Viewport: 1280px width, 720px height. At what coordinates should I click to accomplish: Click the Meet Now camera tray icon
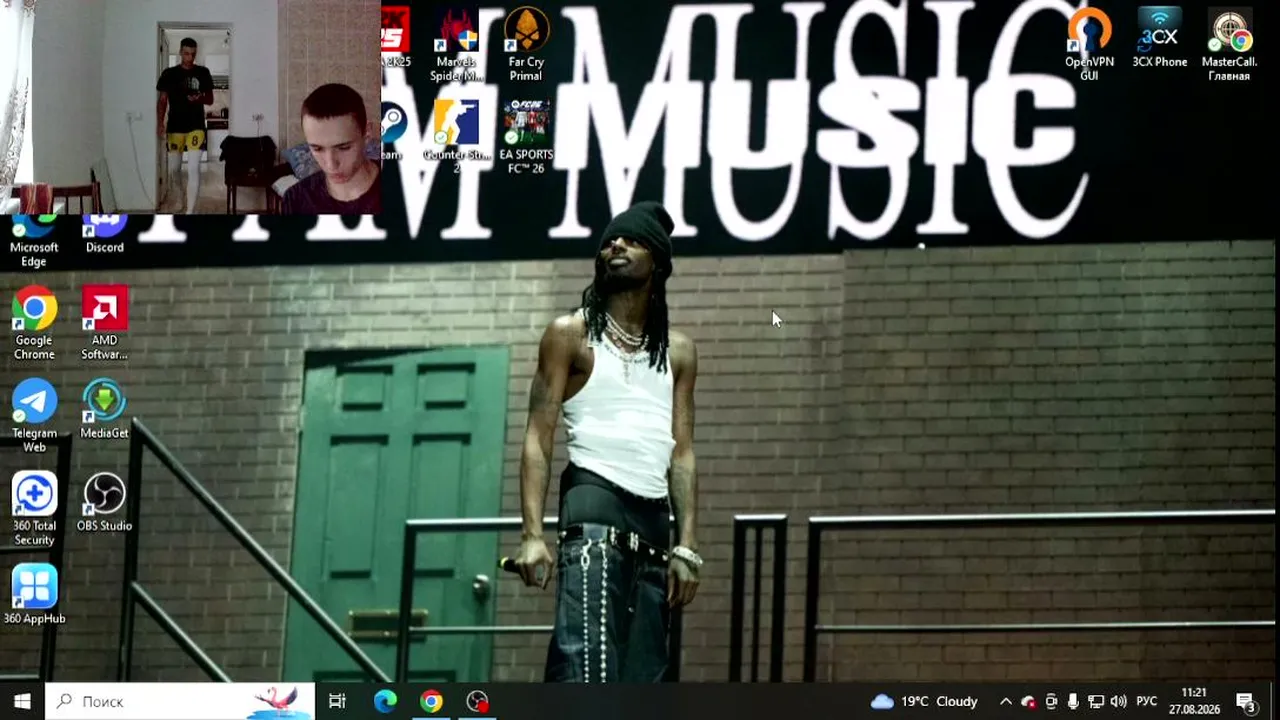[1051, 701]
